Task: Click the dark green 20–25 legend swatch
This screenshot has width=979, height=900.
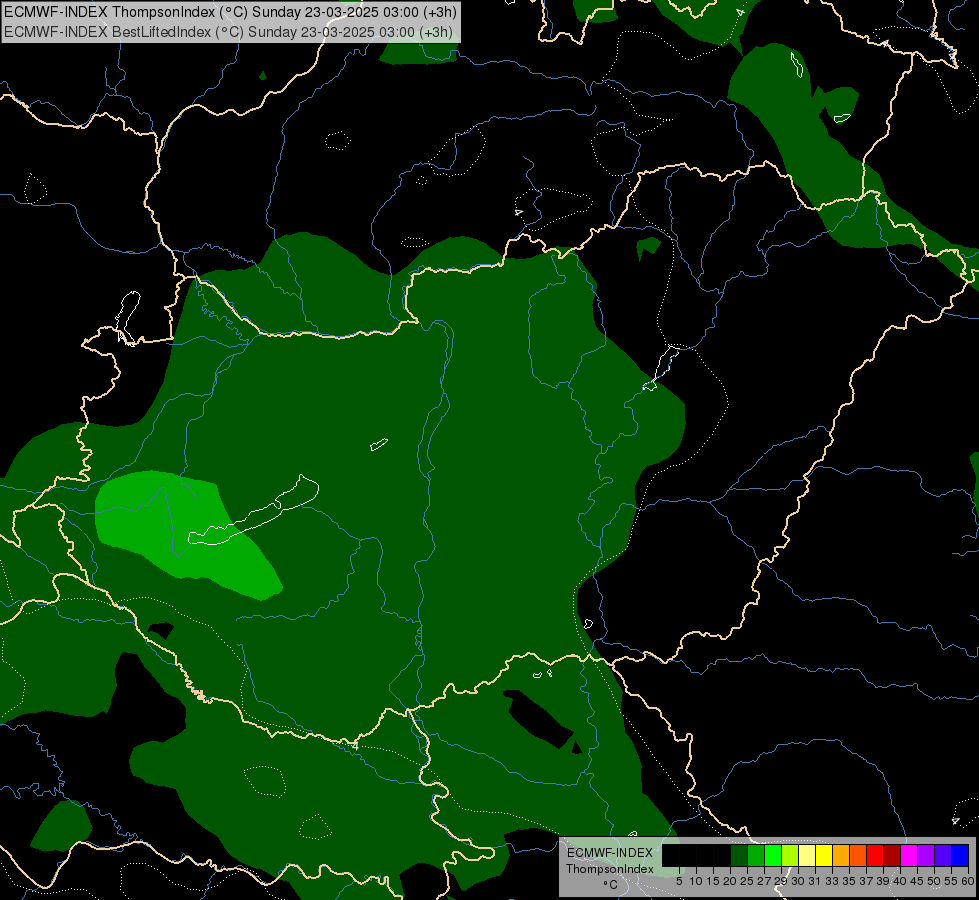Action: (739, 855)
